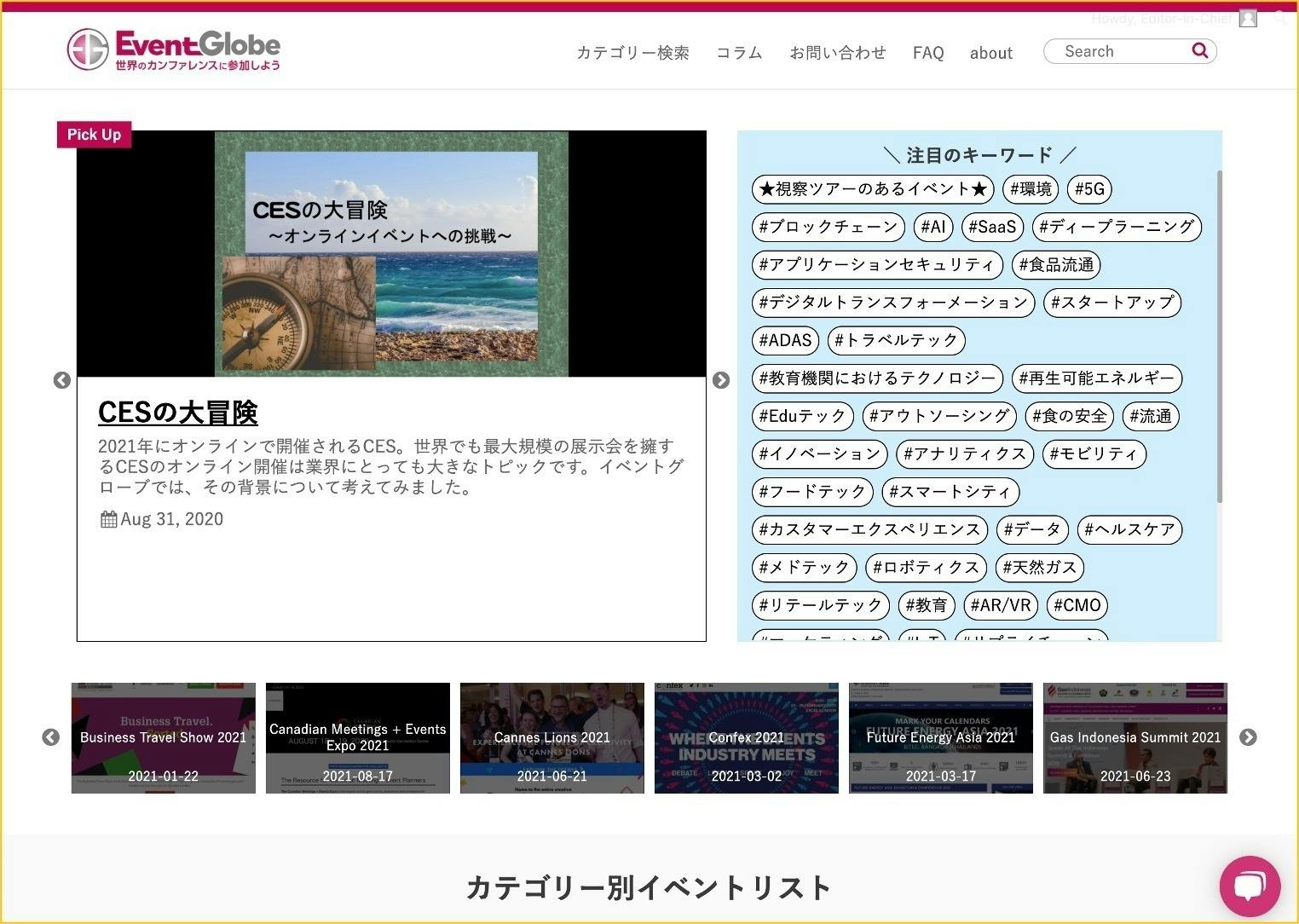Select #Eduテック keyword tag
The height and width of the screenshot is (924, 1299).
802,417
